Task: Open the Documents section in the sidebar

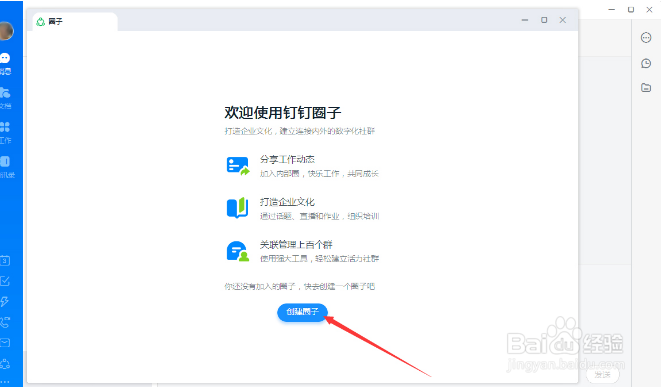Action: tap(5, 98)
